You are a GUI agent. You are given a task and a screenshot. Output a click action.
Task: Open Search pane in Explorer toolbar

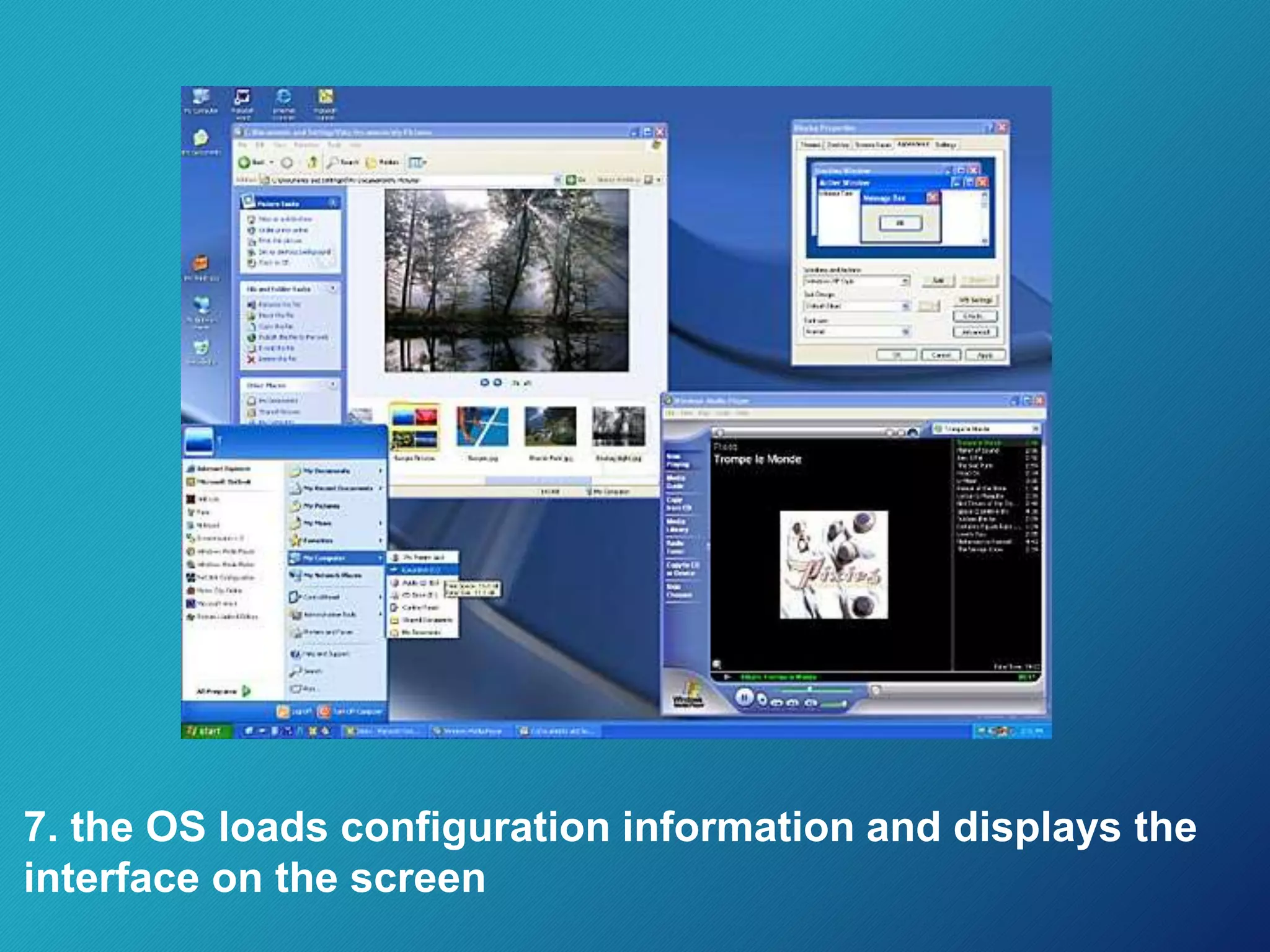click(343, 162)
